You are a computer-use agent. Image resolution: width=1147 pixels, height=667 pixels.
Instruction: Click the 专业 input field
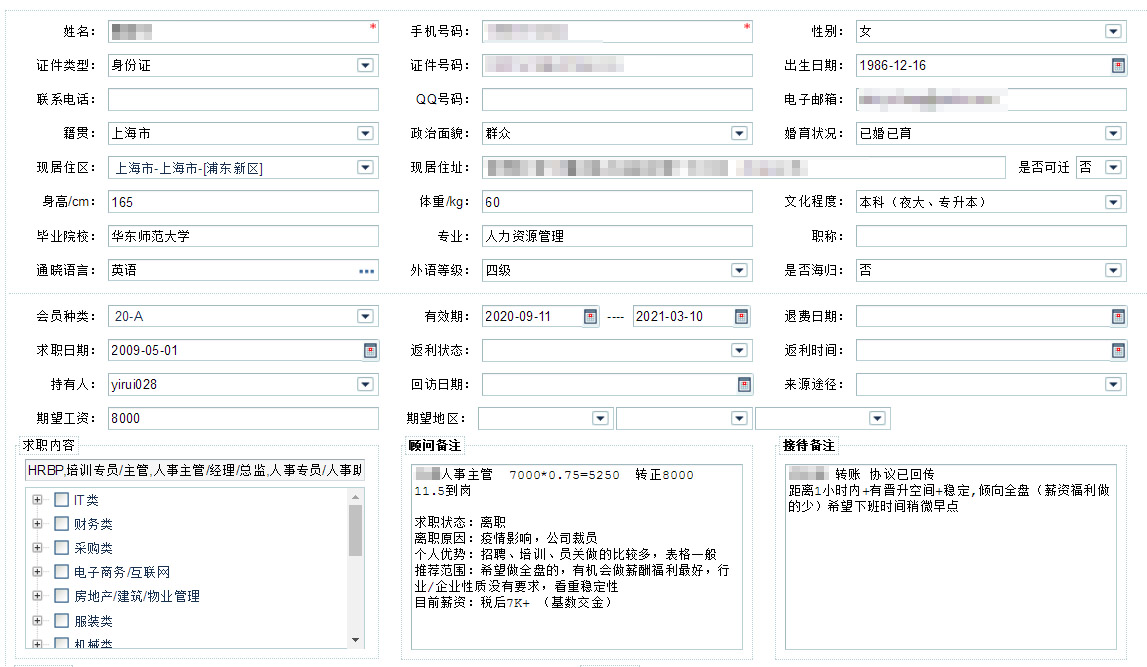tap(617, 236)
